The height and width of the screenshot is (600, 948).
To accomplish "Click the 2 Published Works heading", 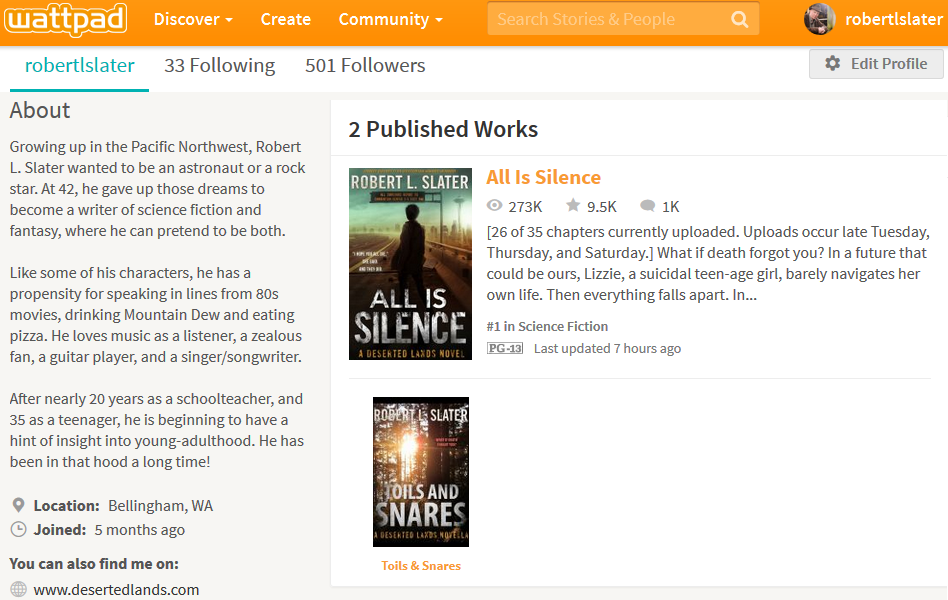I will coord(443,129).
